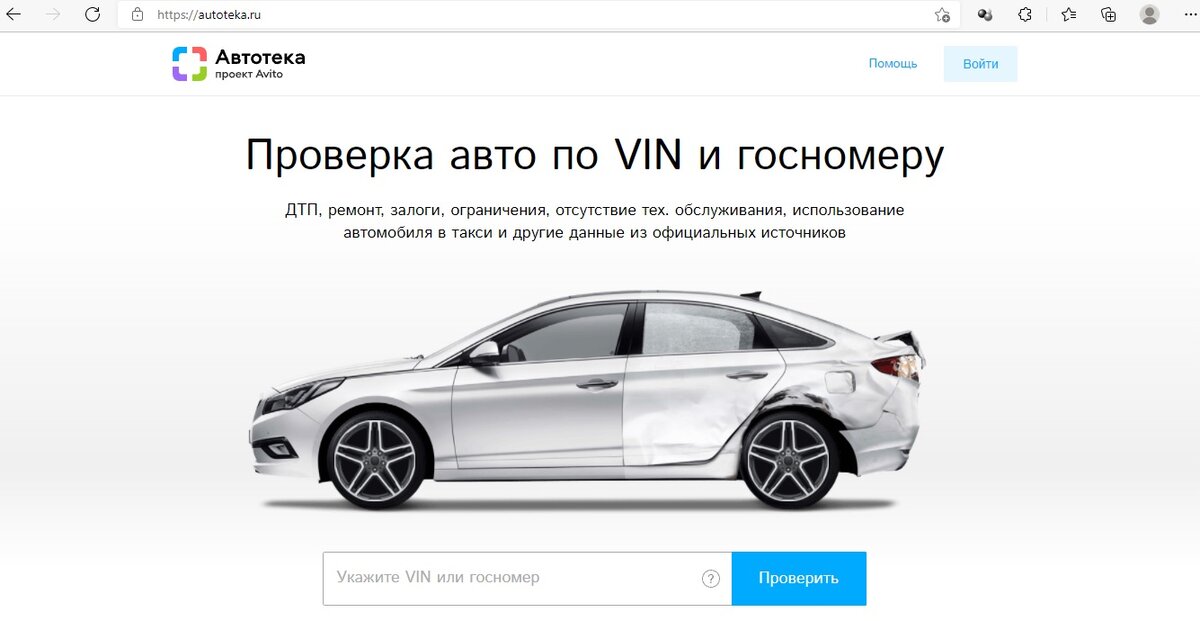Click the Автотека logo
Viewport: 1200px width, 621px height.
coord(238,63)
